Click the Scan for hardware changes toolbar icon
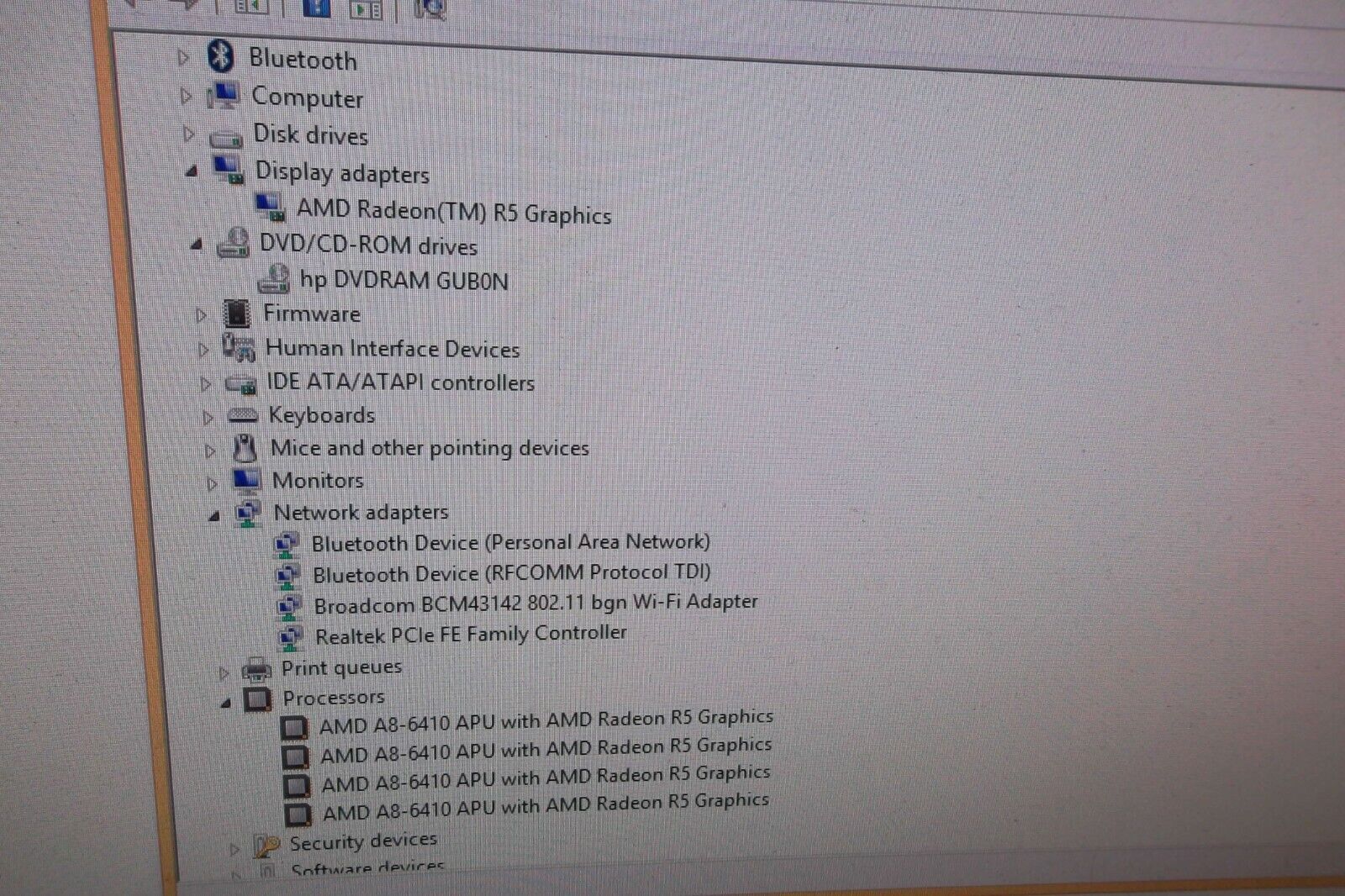 tap(430, 9)
